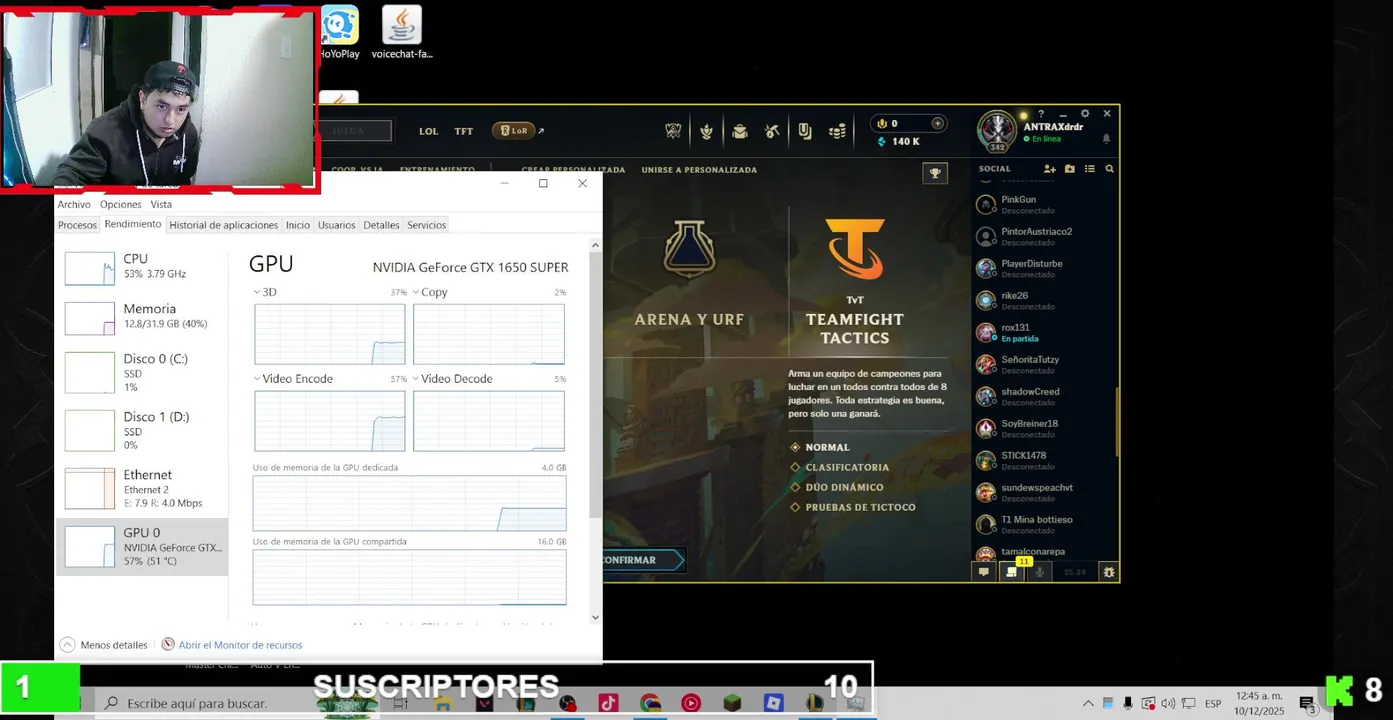Image resolution: width=1393 pixels, height=720 pixels.
Task: Switch to the Historial de aplicaciones tab
Action: point(224,225)
